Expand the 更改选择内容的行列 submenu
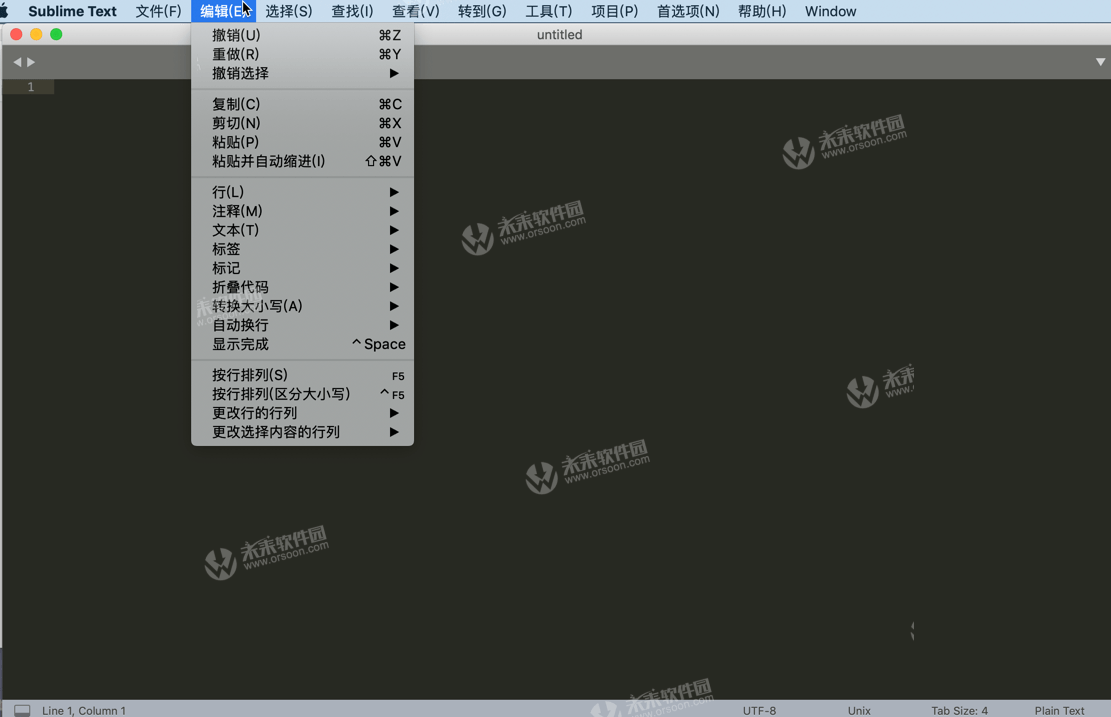Screen dimensions: 1111x717 click(303, 432)
